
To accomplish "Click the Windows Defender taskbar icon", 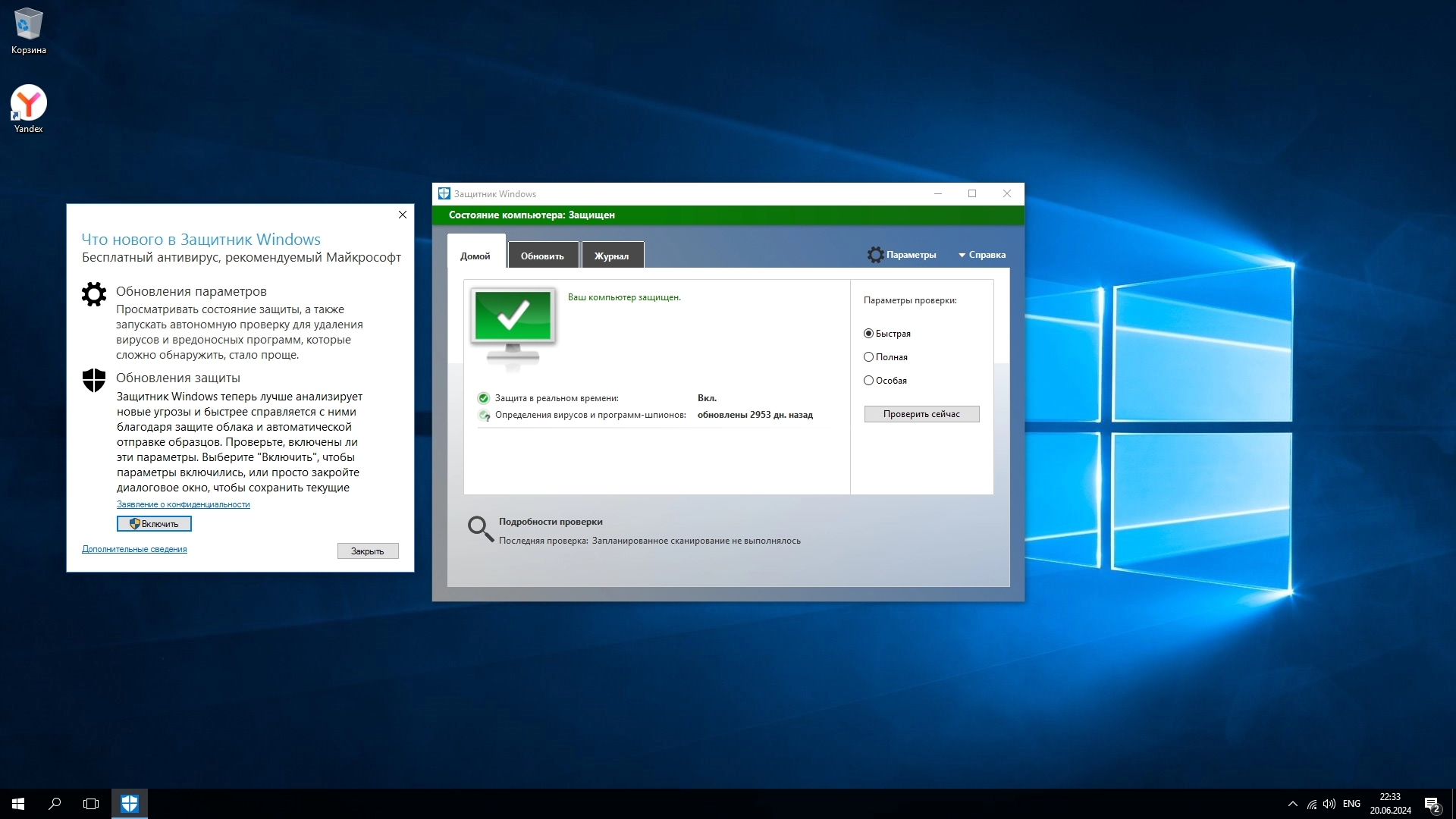I will tap(130, 804).
